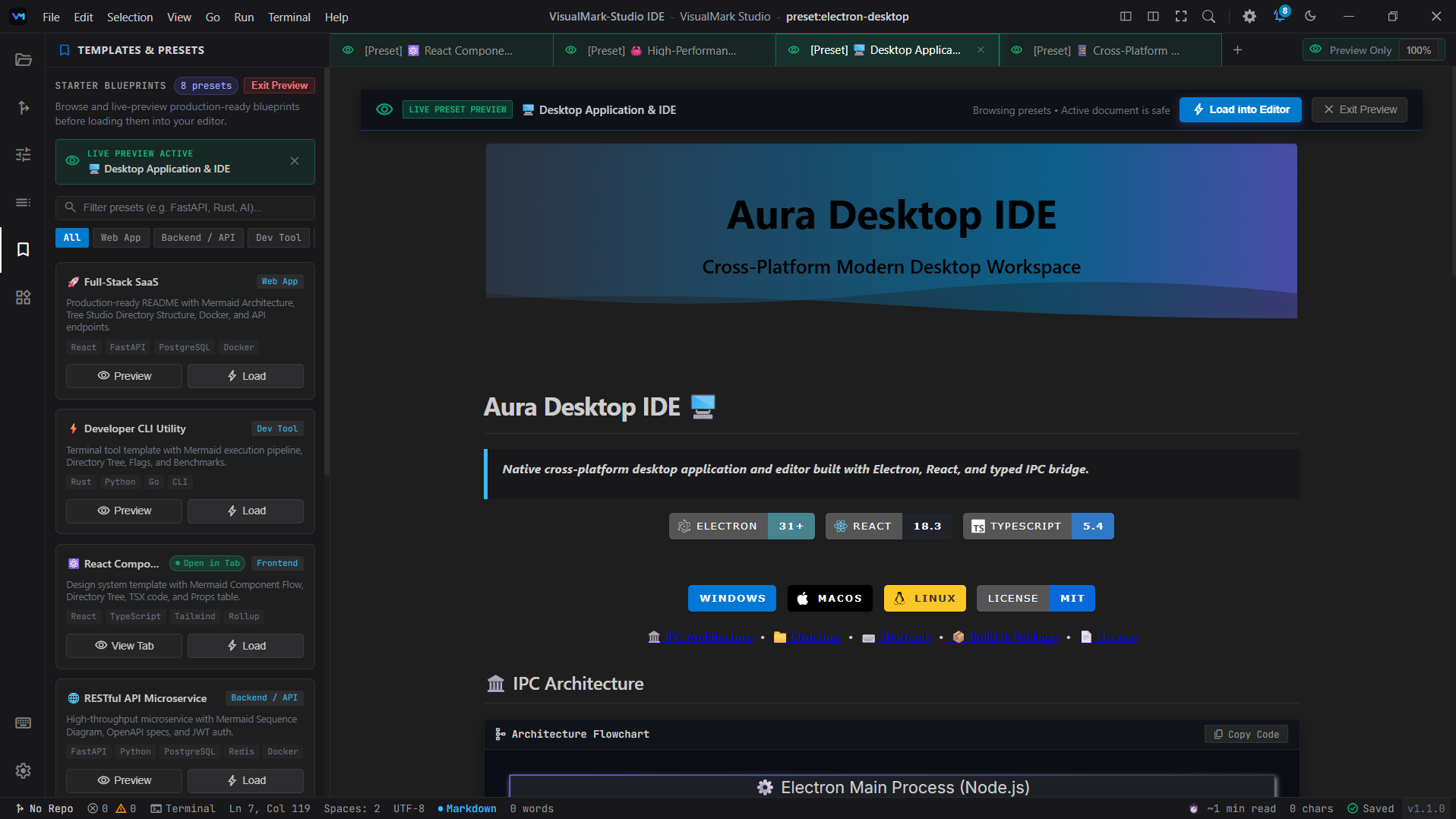Enter fullscreen with the expand icon
1456x819 pixels.
[1181, 16]
